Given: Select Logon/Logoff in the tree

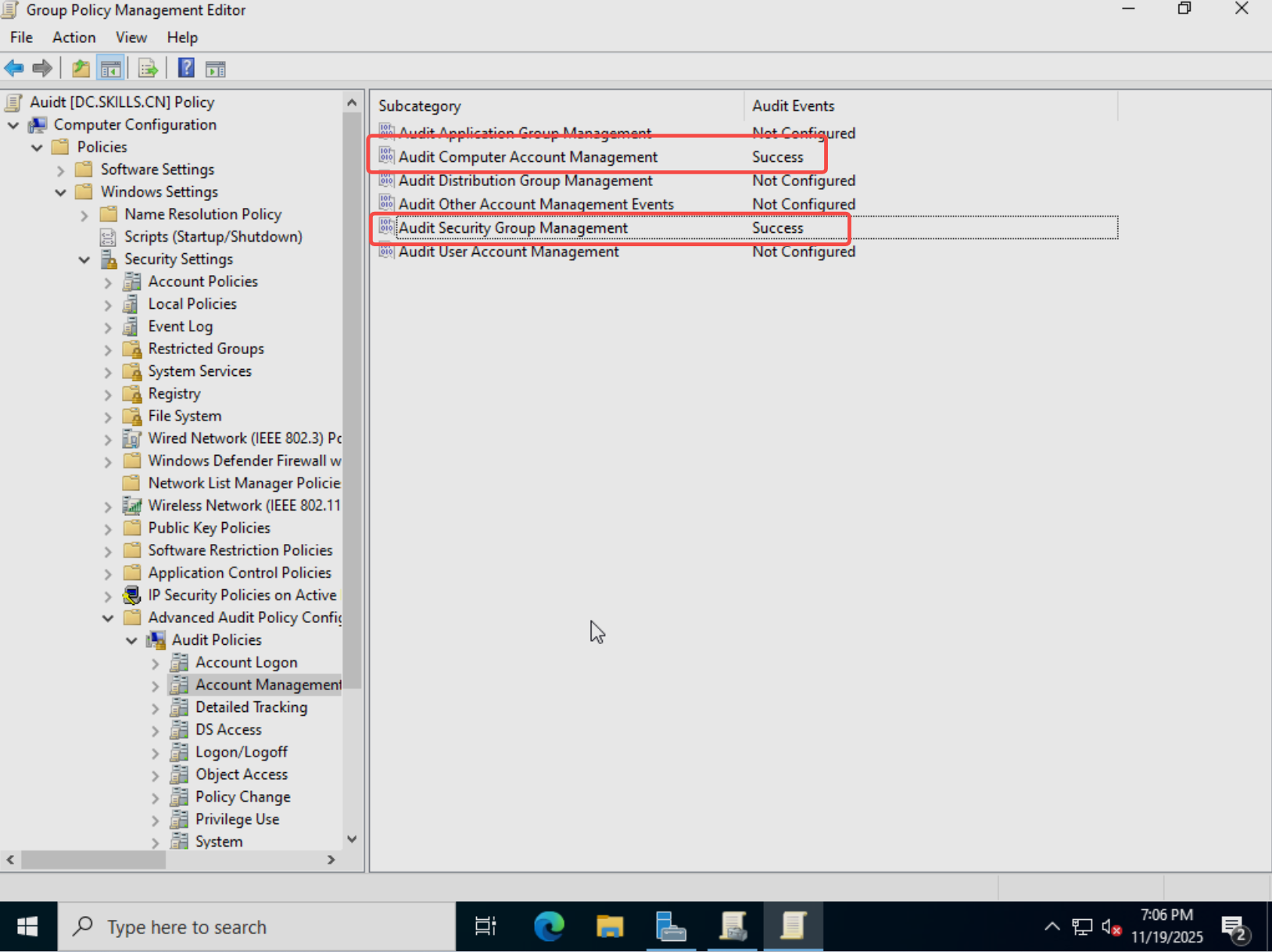Looking at the screenshot, I should tap(242, 752).
